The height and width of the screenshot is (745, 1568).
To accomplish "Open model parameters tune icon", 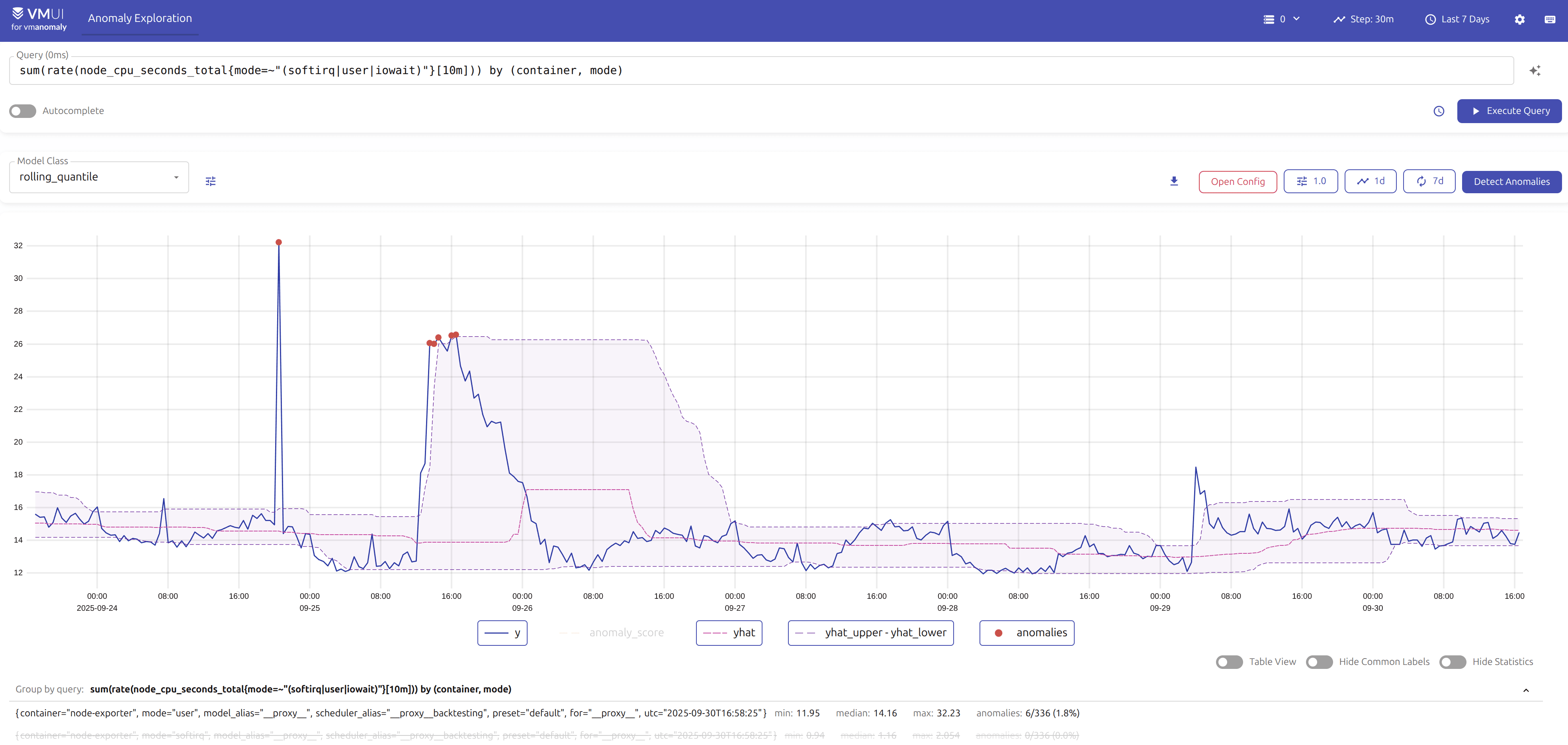I will (x=211, y=182).
